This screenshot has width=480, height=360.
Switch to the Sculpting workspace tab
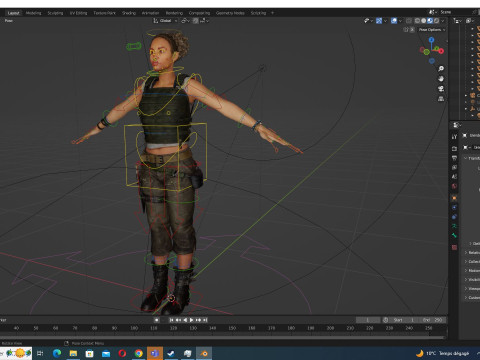pos(55,13)
